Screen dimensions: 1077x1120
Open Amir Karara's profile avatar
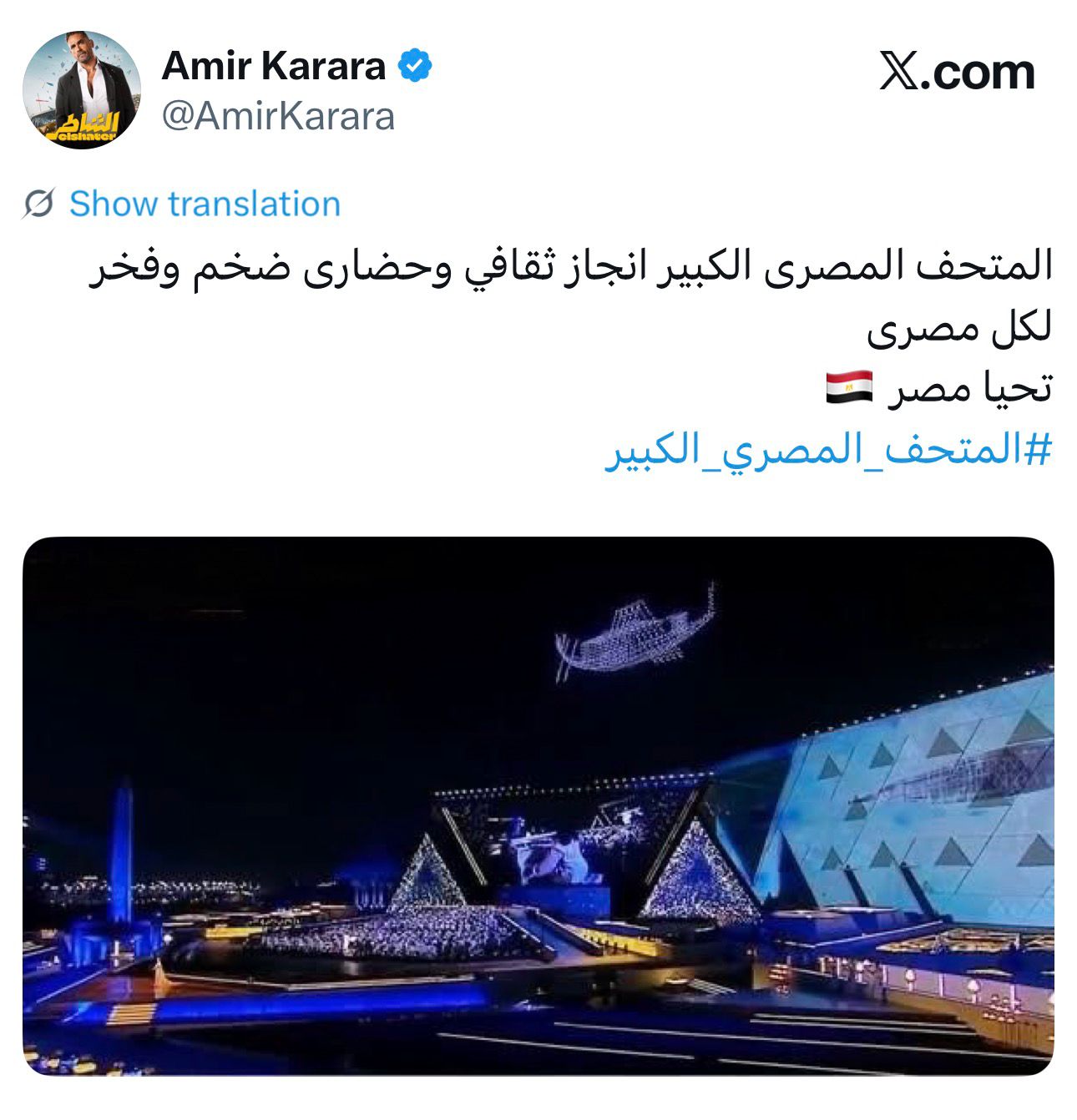82,90
